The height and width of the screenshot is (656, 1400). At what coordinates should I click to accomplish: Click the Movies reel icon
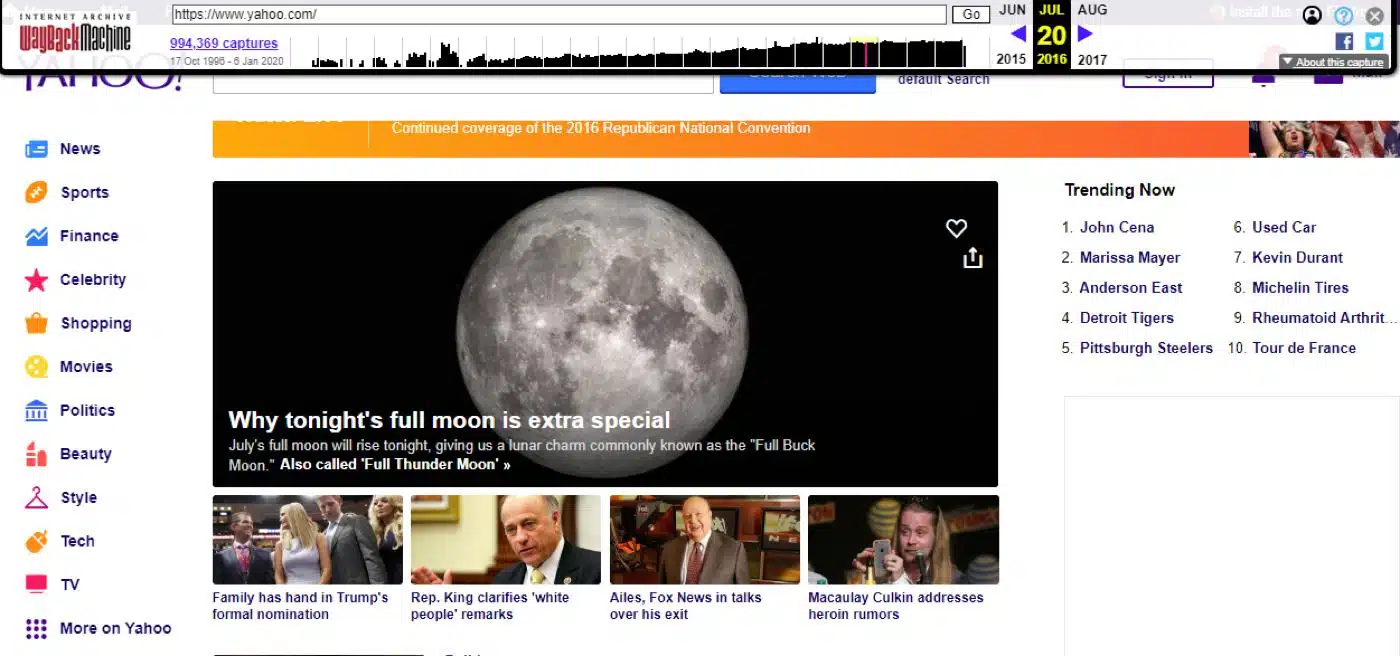click(x=36, y=367)
